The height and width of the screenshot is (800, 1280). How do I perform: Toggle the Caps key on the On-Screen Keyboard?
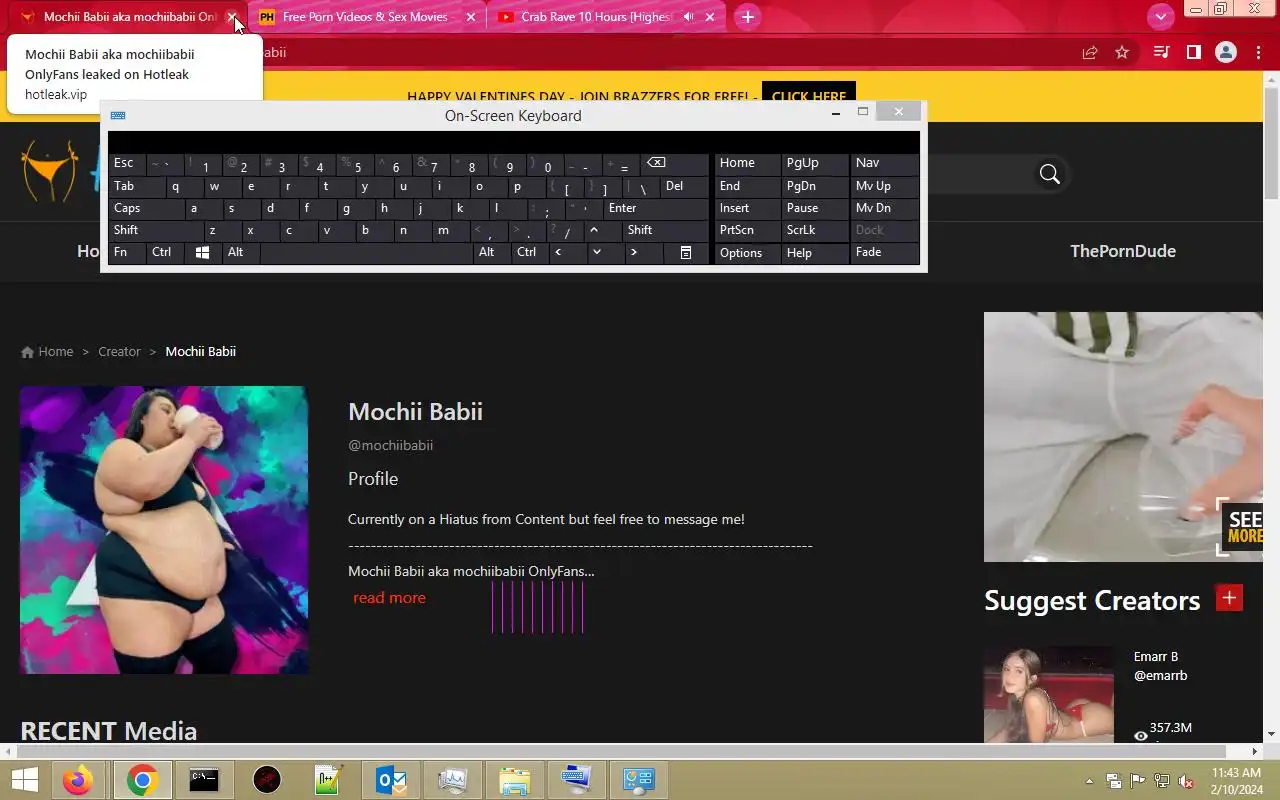click(x=146, y=208)
